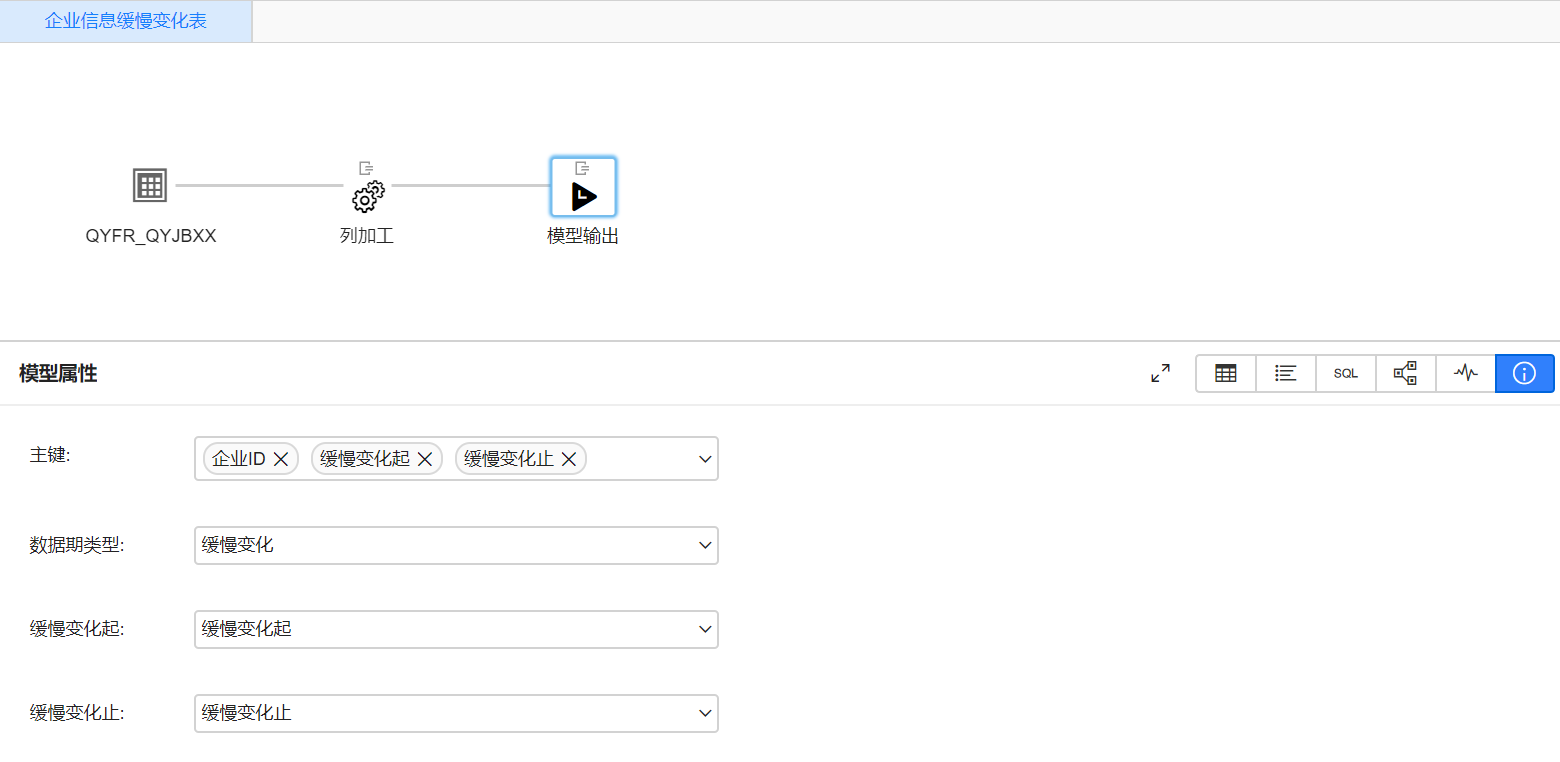The image size is (1560, 762).
Task: Click small output icon above 模型输出 node
Action: point(583,168)
